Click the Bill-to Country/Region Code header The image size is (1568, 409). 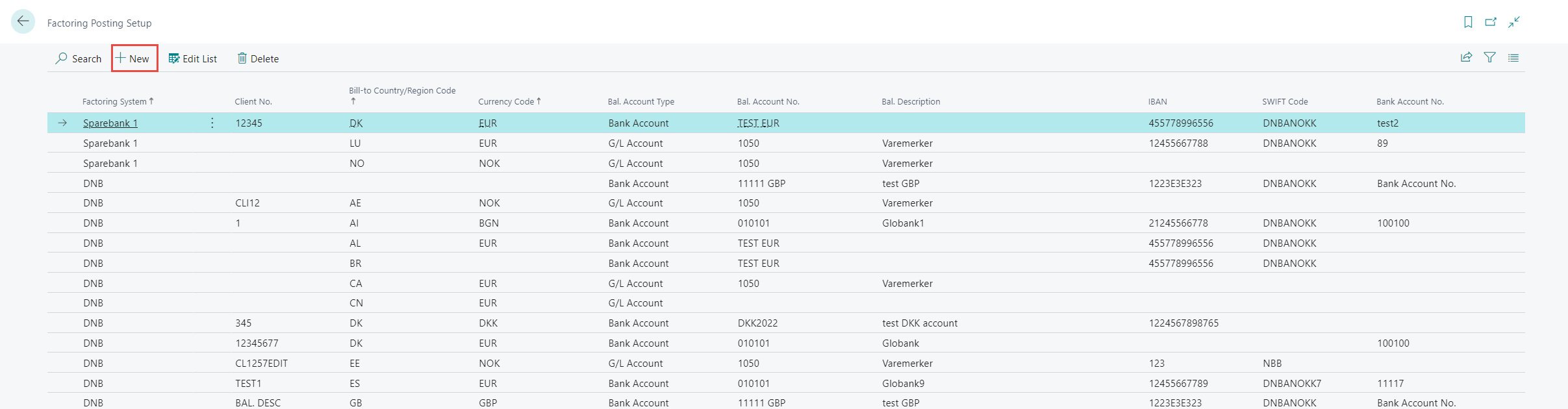(x=402, y=91)
